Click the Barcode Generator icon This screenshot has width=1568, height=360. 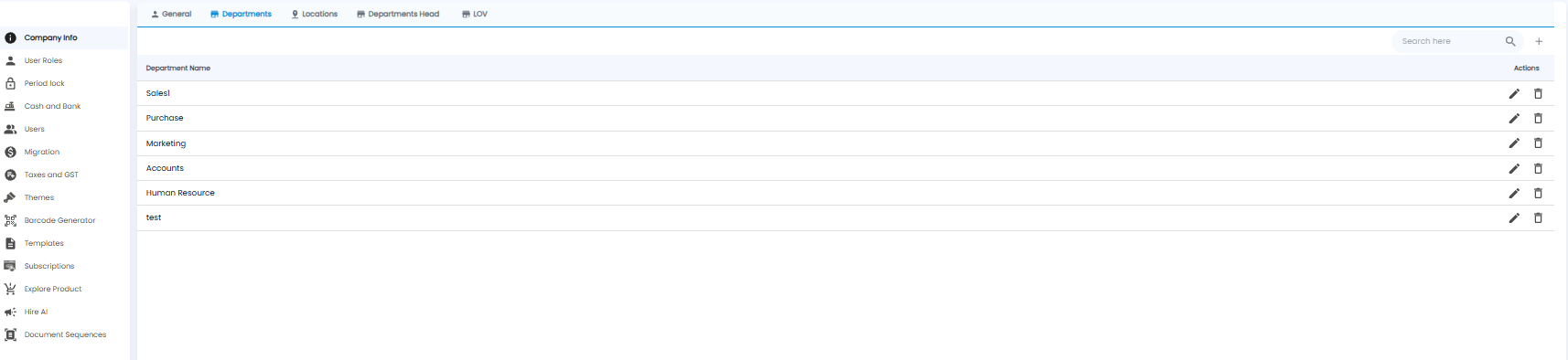pos(10,220)
